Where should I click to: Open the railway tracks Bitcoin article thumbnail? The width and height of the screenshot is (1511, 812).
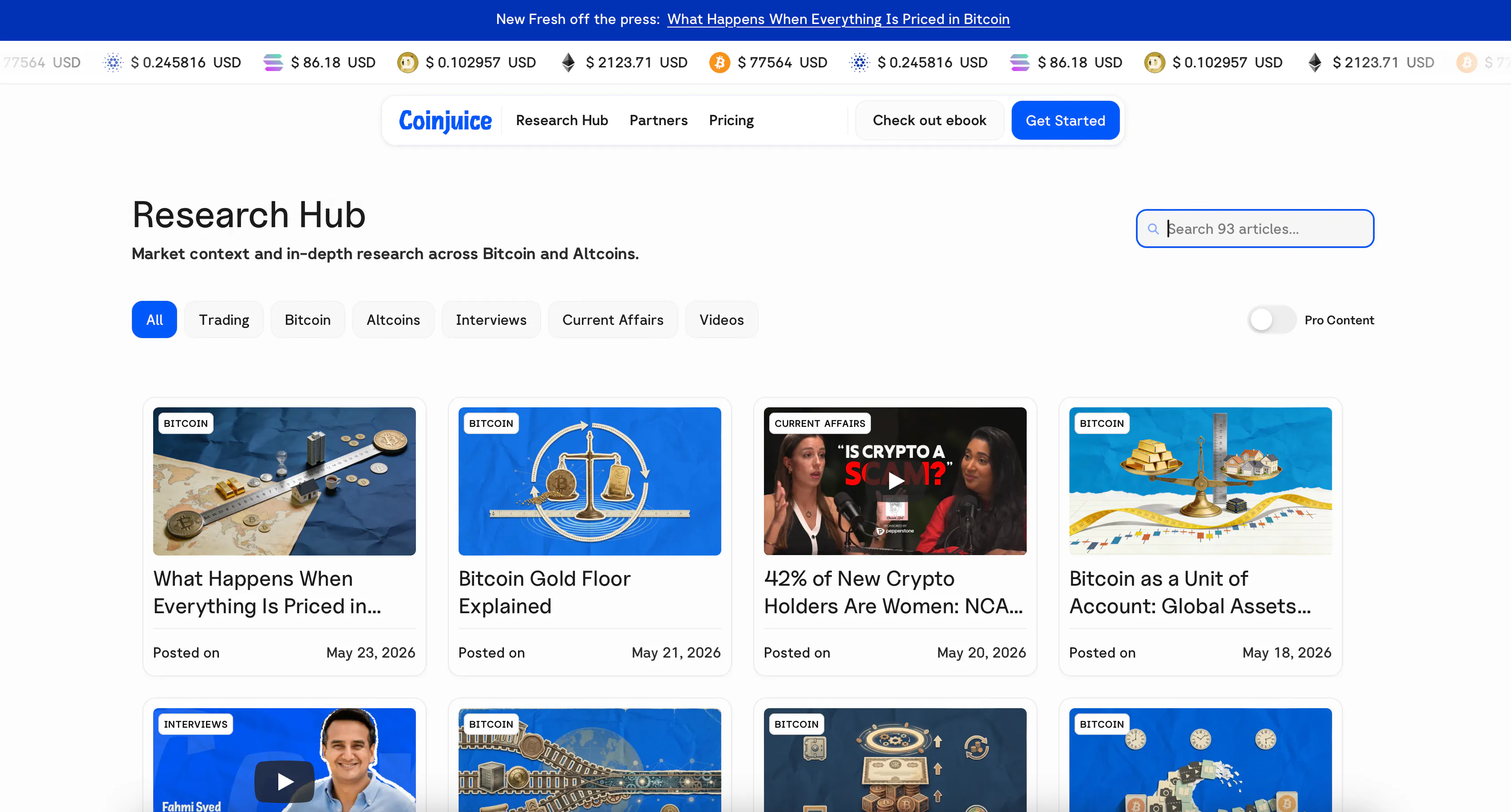click(589, 760)
